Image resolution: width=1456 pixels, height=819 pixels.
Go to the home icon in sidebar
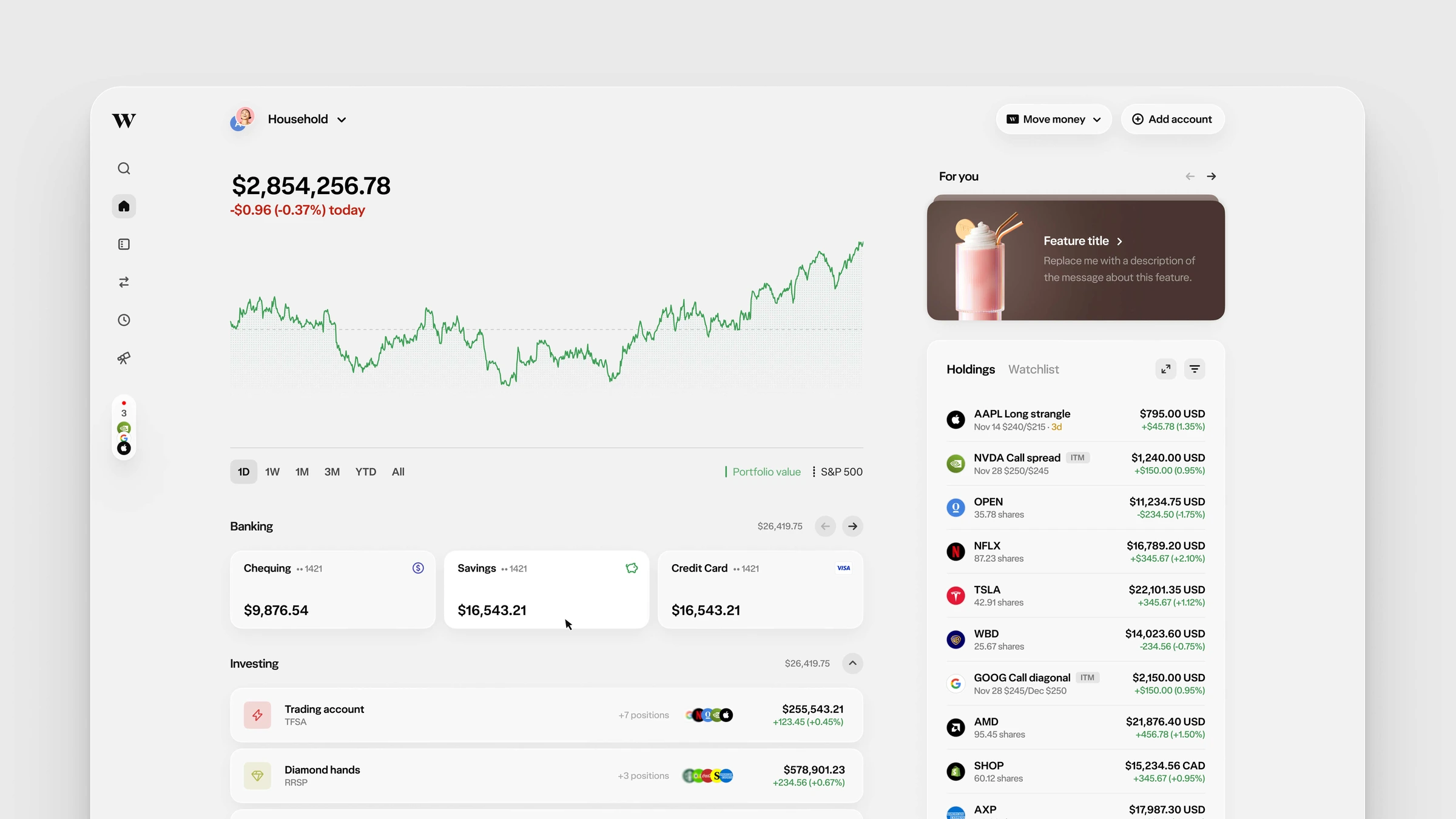click(x=124, y=206)
